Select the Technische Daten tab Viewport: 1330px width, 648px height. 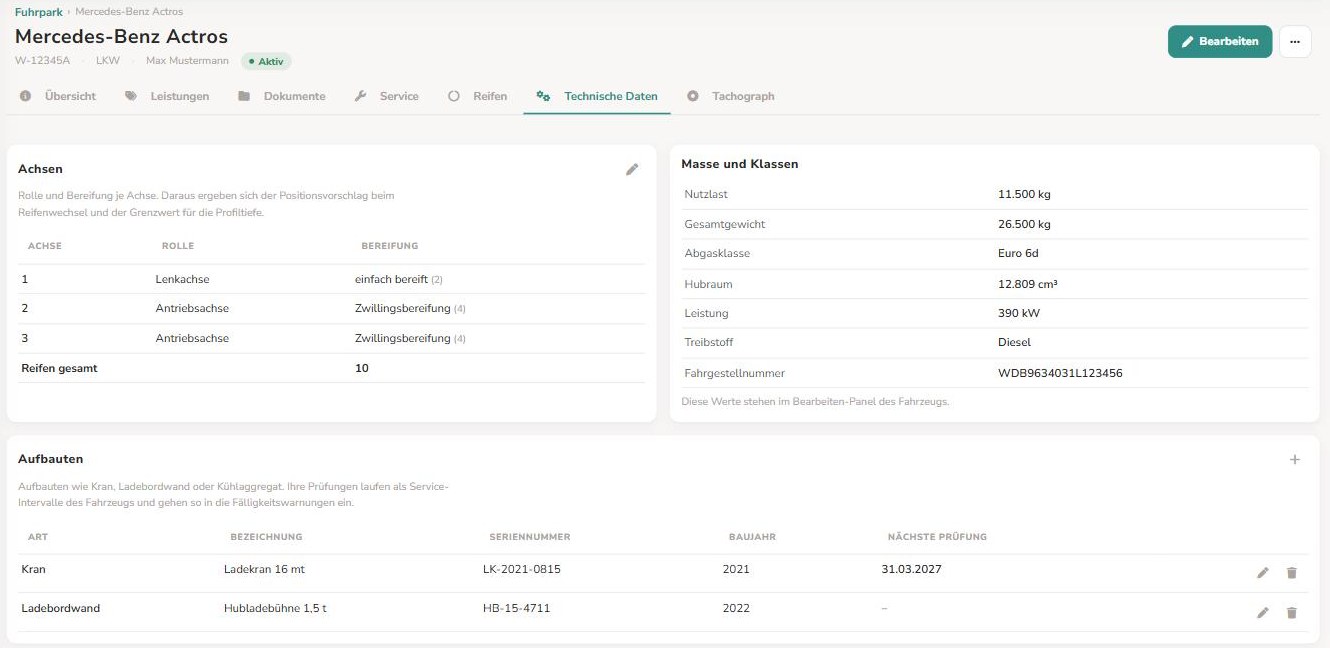[597, 96]
